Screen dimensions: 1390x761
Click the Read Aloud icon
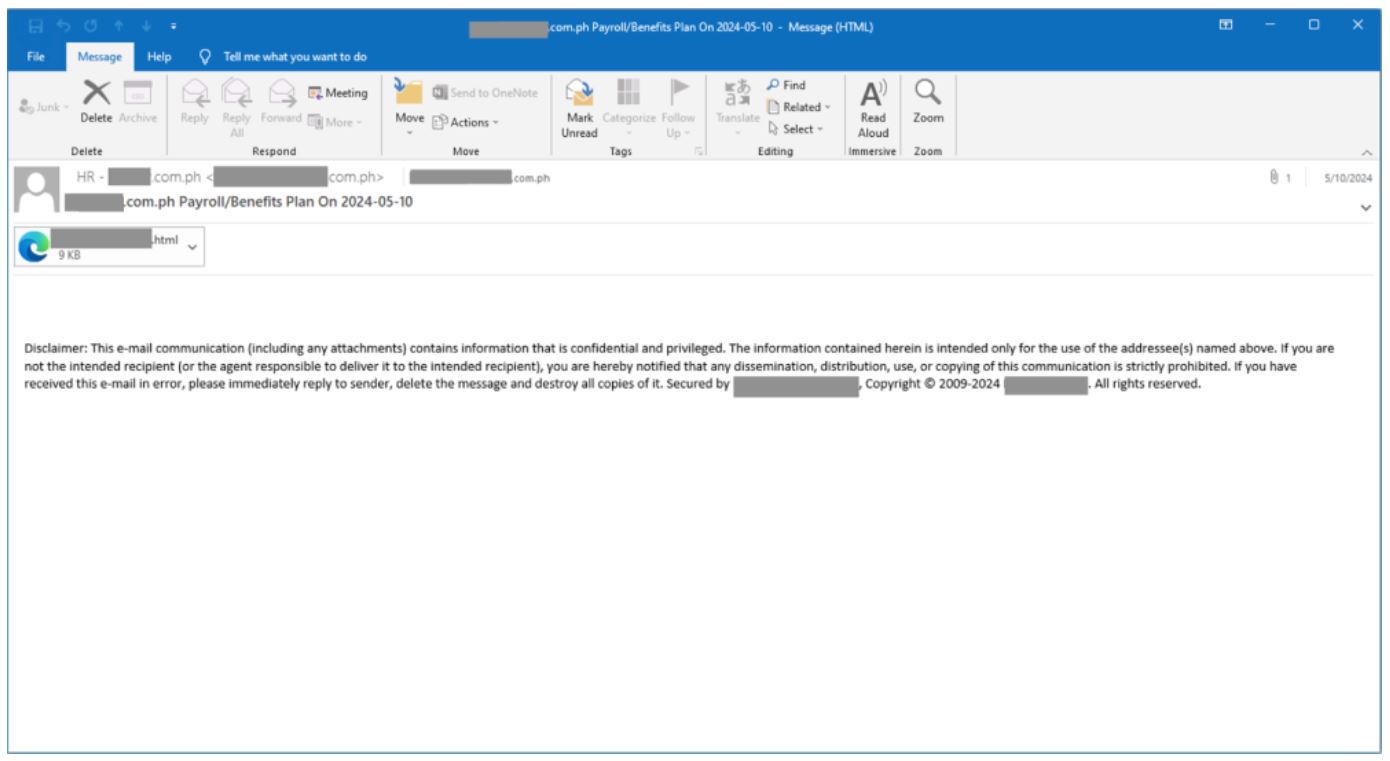(873, 93)
